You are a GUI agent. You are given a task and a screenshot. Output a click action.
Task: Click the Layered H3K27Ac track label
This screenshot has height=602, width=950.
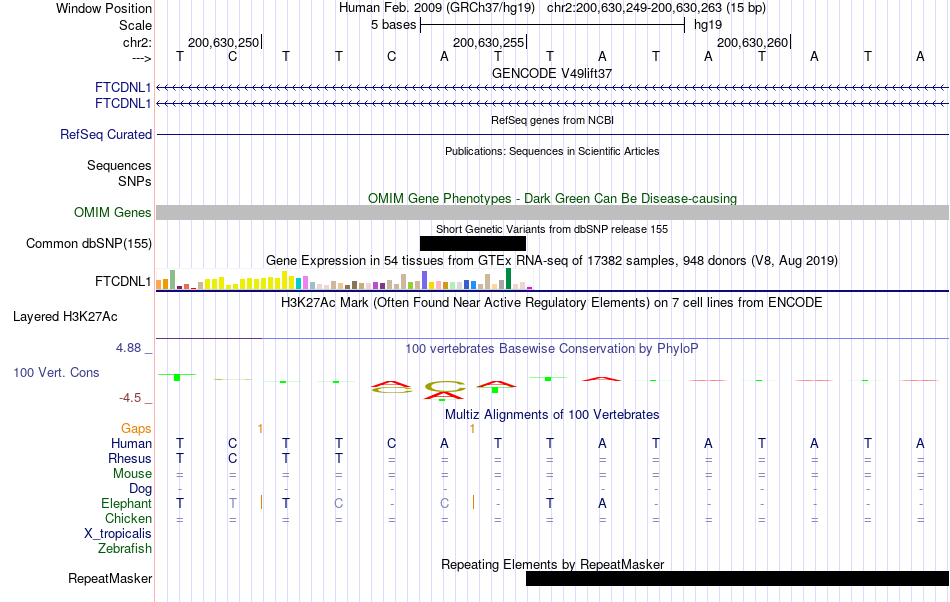point(65,317)
